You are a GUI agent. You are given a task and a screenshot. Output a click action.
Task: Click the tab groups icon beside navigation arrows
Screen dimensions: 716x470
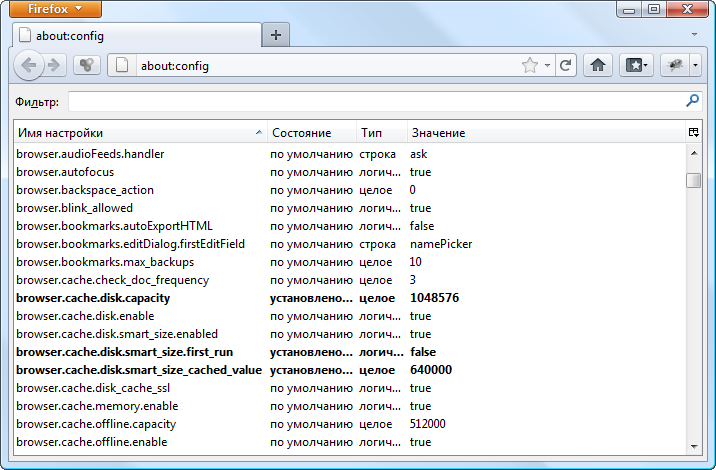pyautogui.click(x=87, y=65)
